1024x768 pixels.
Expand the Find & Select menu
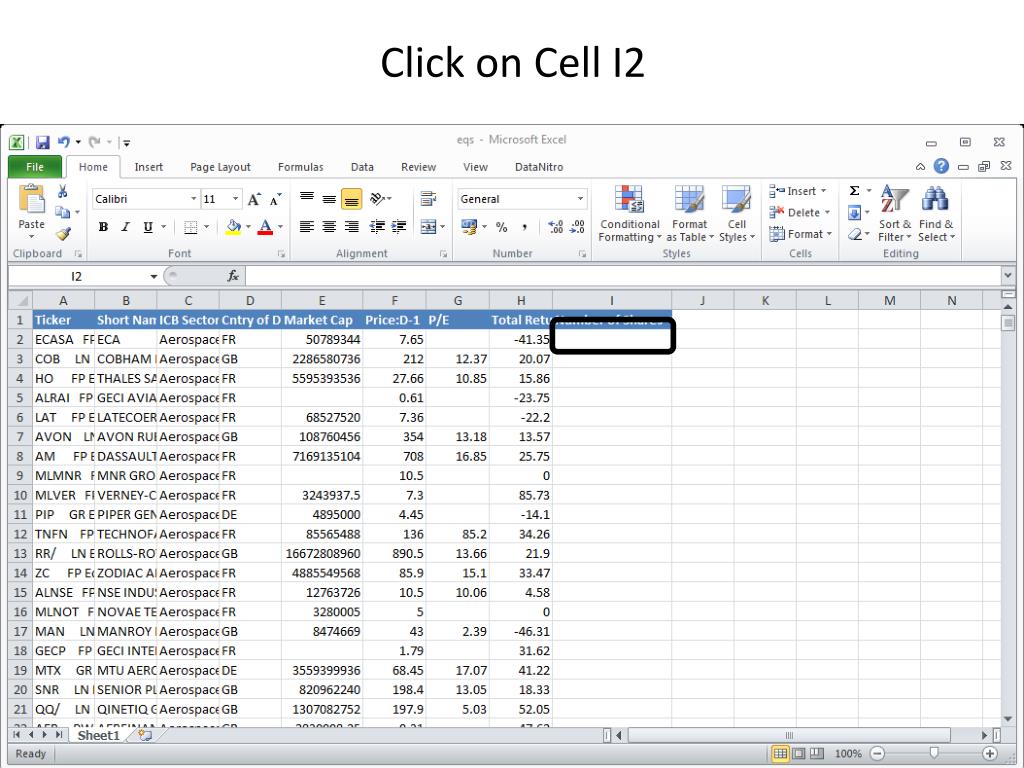936,214
